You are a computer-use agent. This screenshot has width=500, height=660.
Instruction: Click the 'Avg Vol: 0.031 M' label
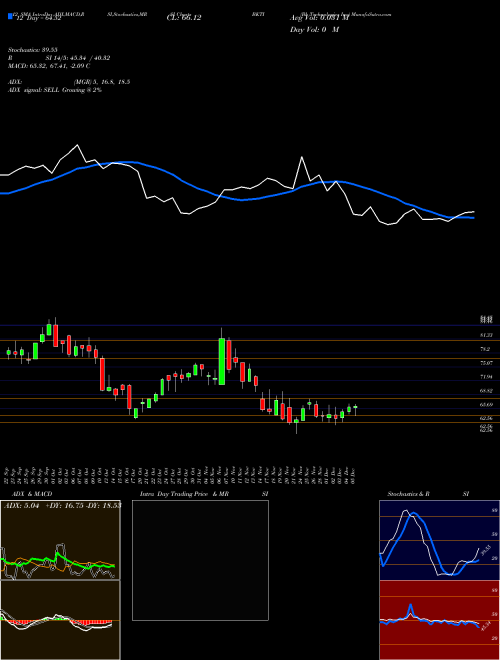[319, 18]
